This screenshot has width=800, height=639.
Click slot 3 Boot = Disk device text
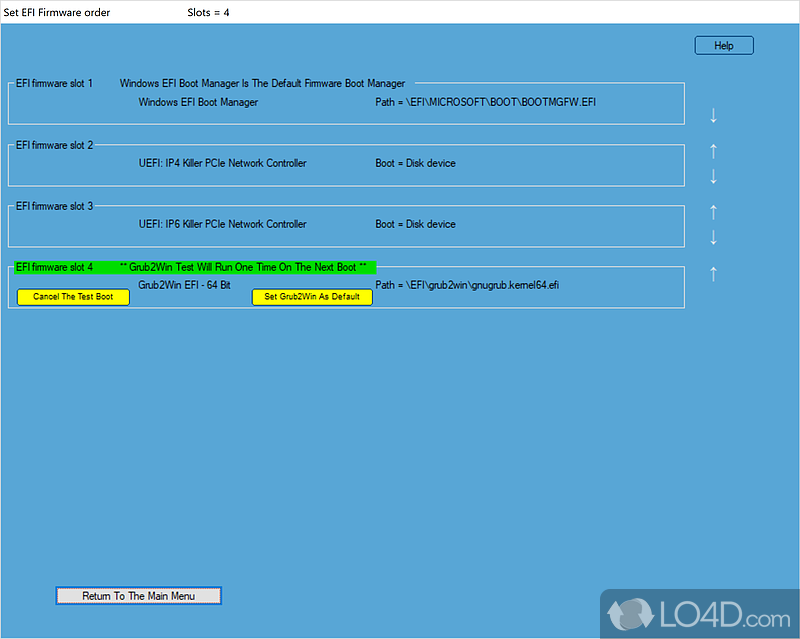[x=415, y=224]
